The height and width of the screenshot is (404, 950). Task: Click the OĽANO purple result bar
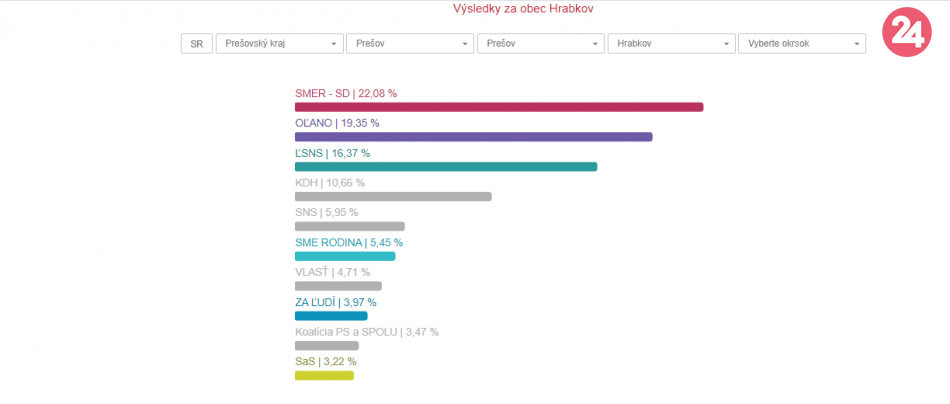pos(473,136)
